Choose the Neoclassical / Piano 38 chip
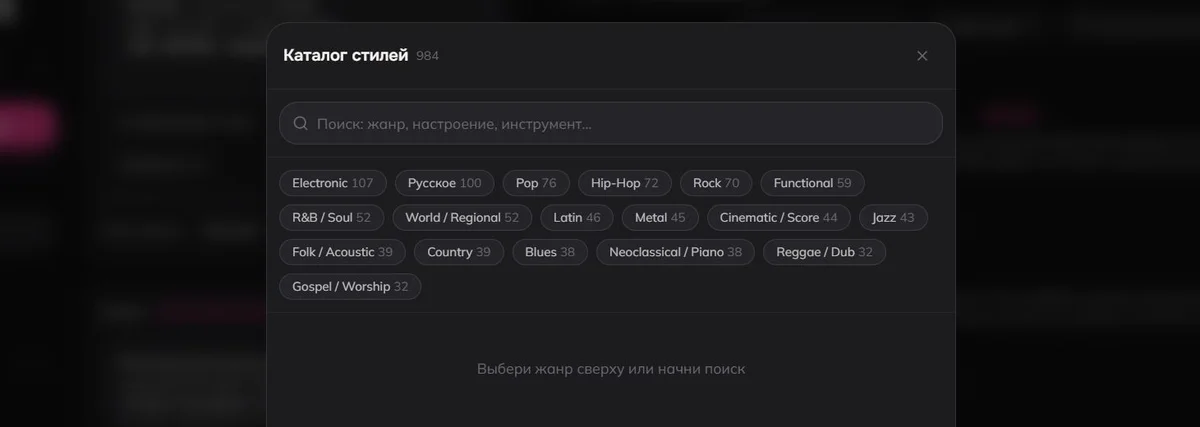Screen dimensions: 1200x427 (676, 252)
